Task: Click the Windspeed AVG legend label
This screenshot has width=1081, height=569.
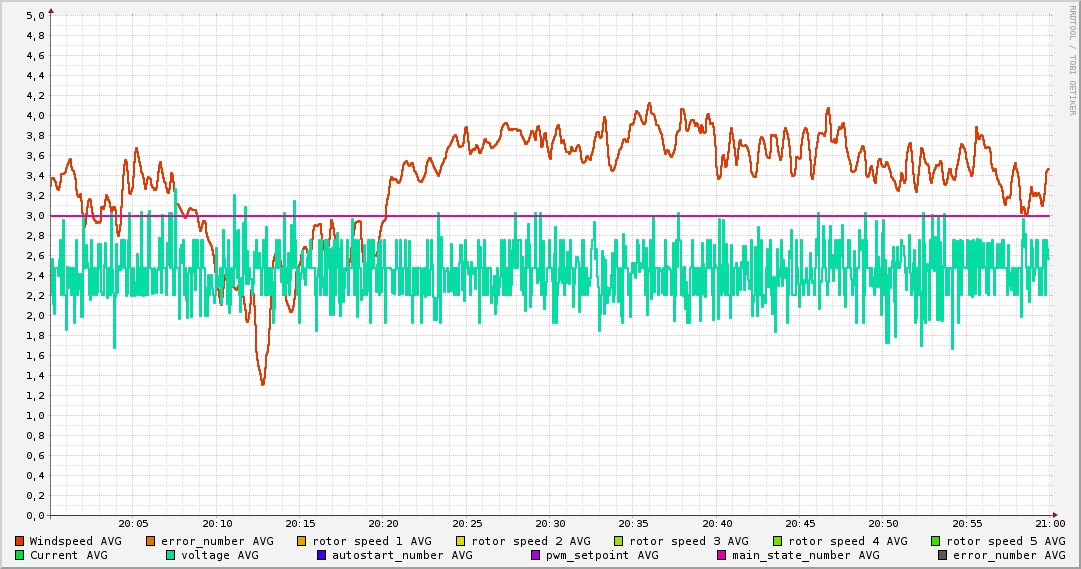Action: pos(75,541)
